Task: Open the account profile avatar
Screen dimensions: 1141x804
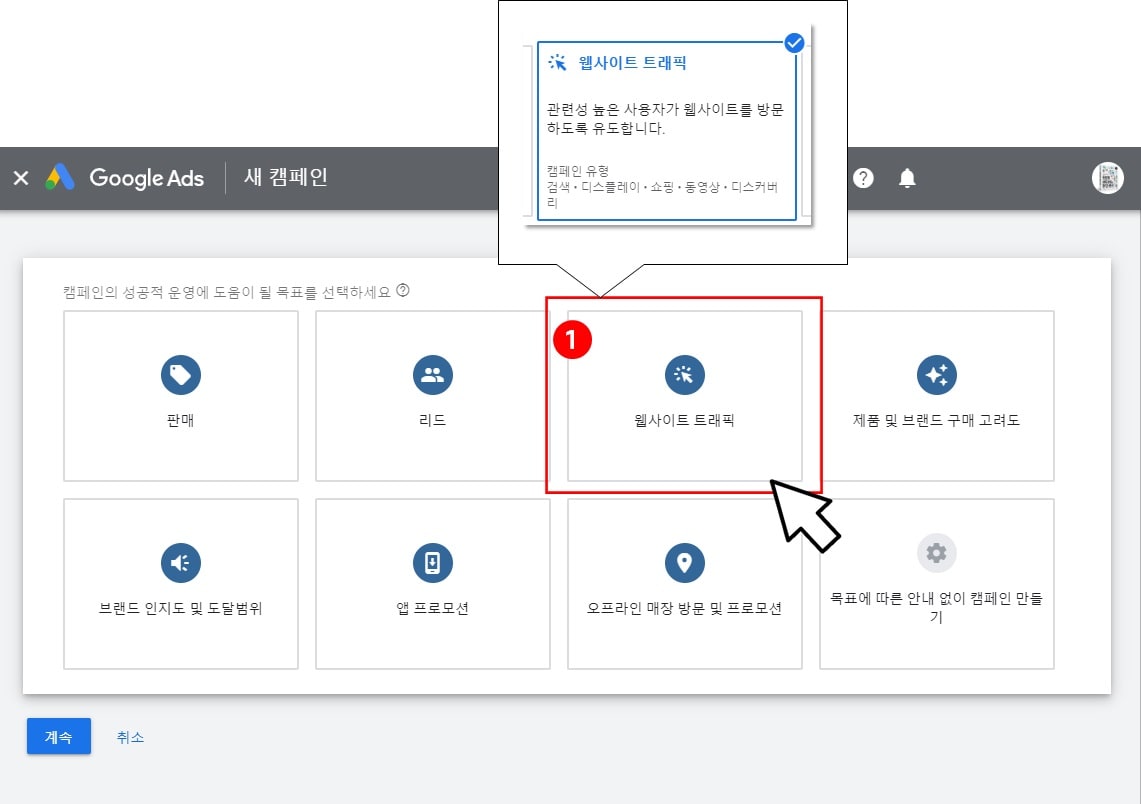Action: [1108, 178]
